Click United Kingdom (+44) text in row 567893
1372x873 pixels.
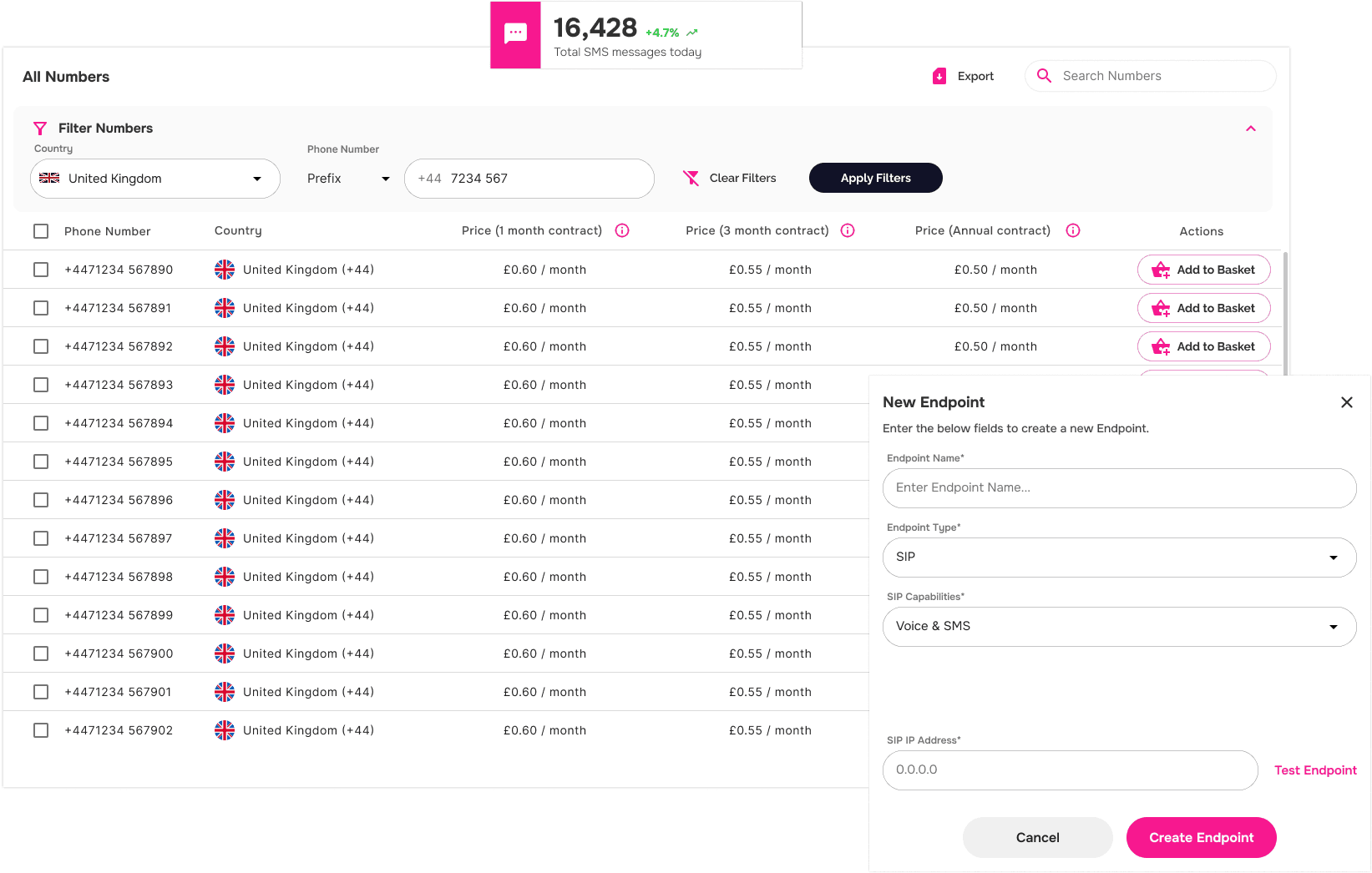(x=308, y=385)
